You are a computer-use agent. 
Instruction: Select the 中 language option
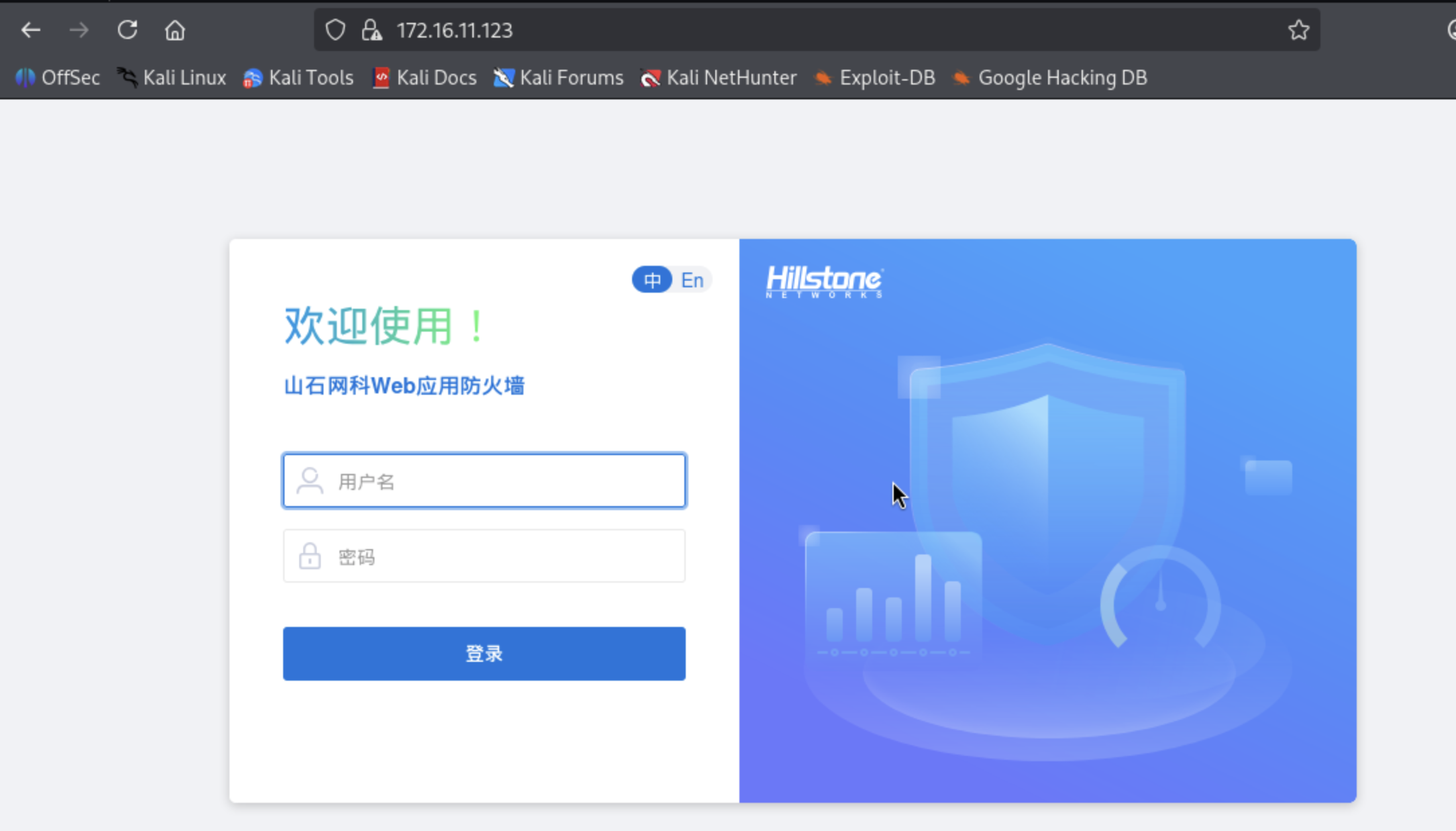[652, 280]
